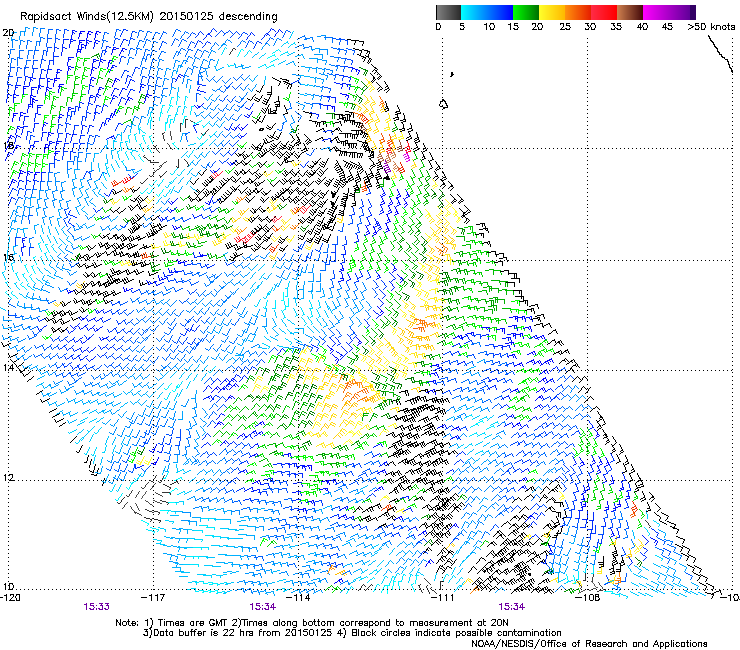Click the longitude axis label "-117"
The width and height of the screenshot is (740, 650).
[x=153, y=598]
